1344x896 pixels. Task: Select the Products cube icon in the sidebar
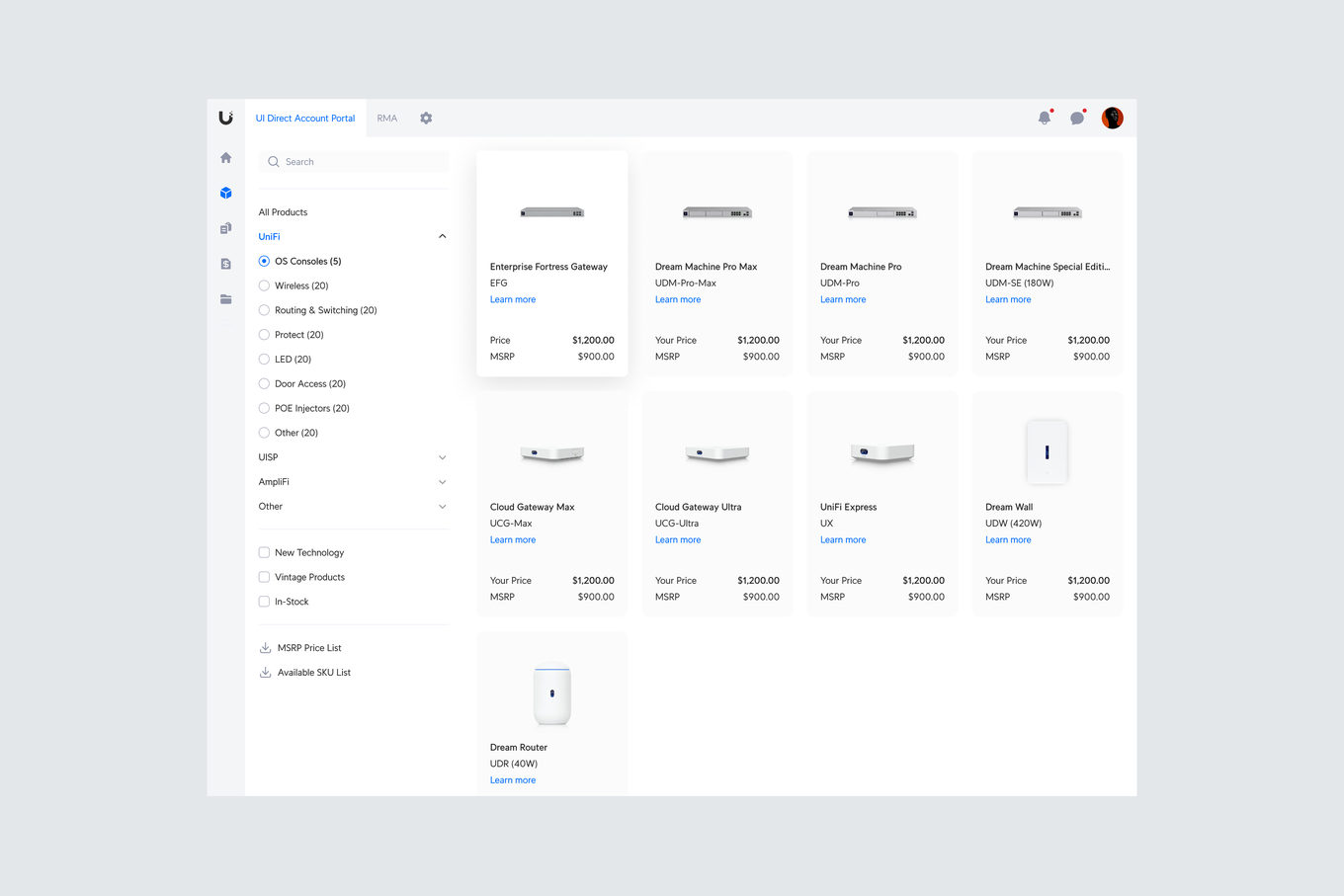point(225,194)
